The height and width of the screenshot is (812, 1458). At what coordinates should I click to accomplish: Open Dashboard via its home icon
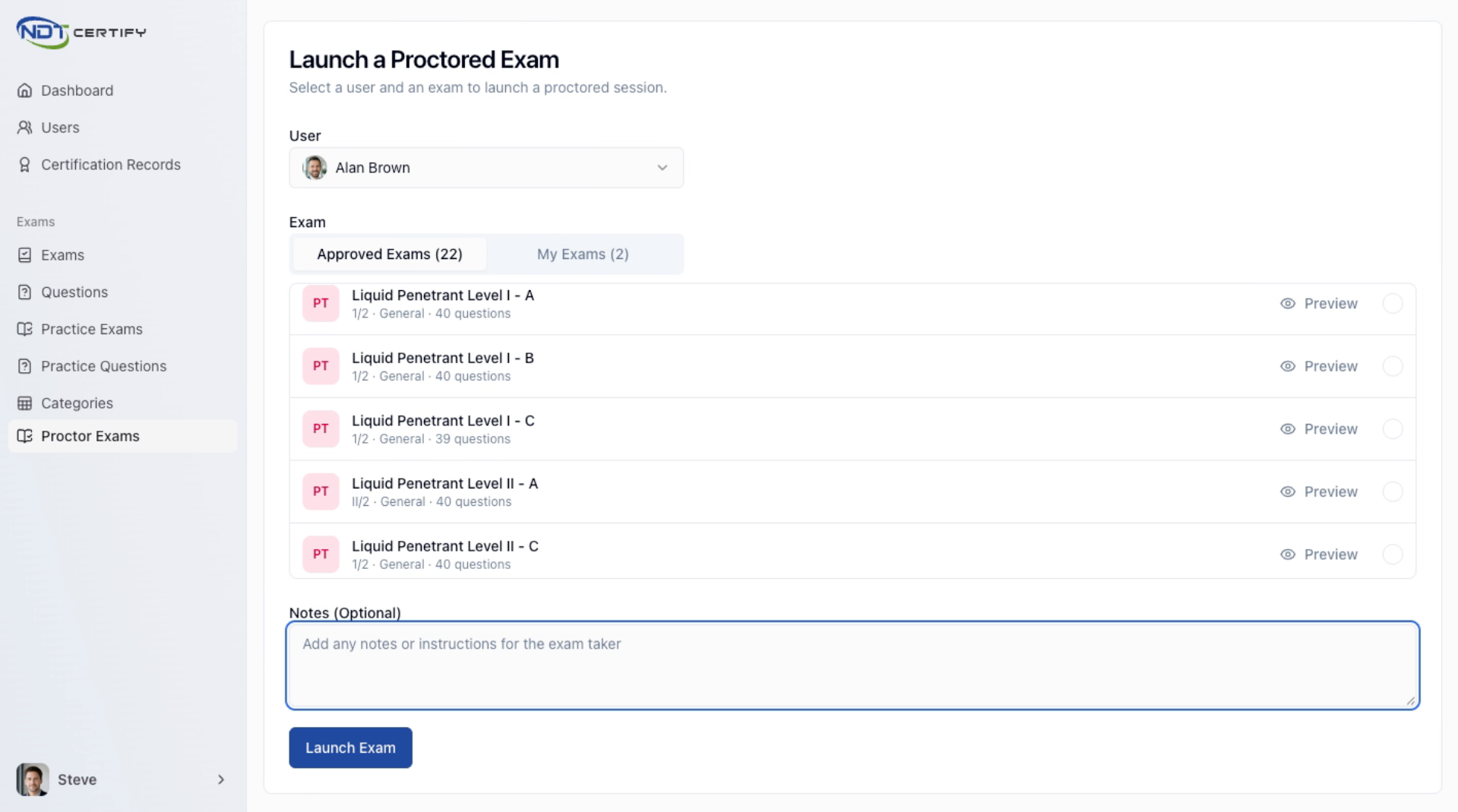coord(25,90)
